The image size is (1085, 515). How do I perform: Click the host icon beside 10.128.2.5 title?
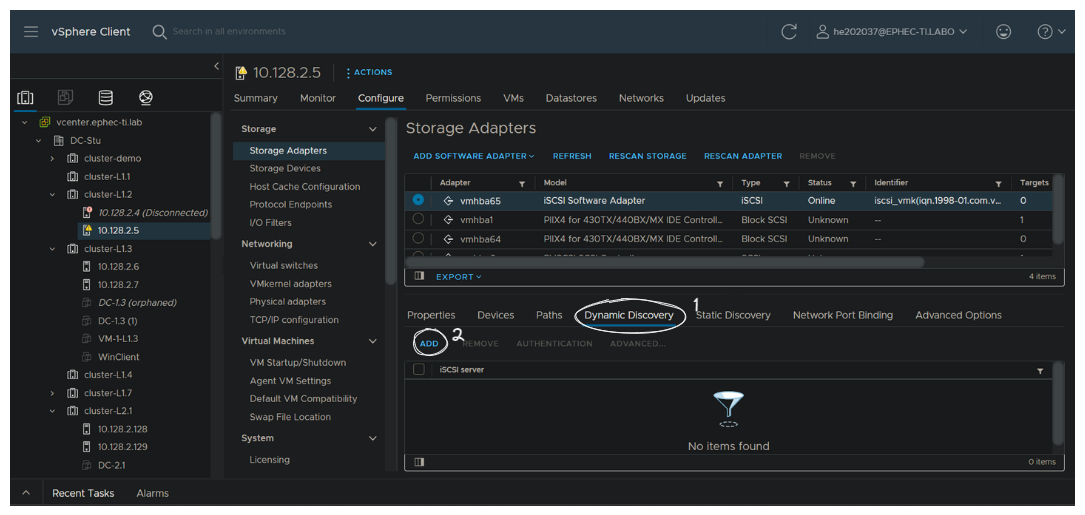(241, 73)
